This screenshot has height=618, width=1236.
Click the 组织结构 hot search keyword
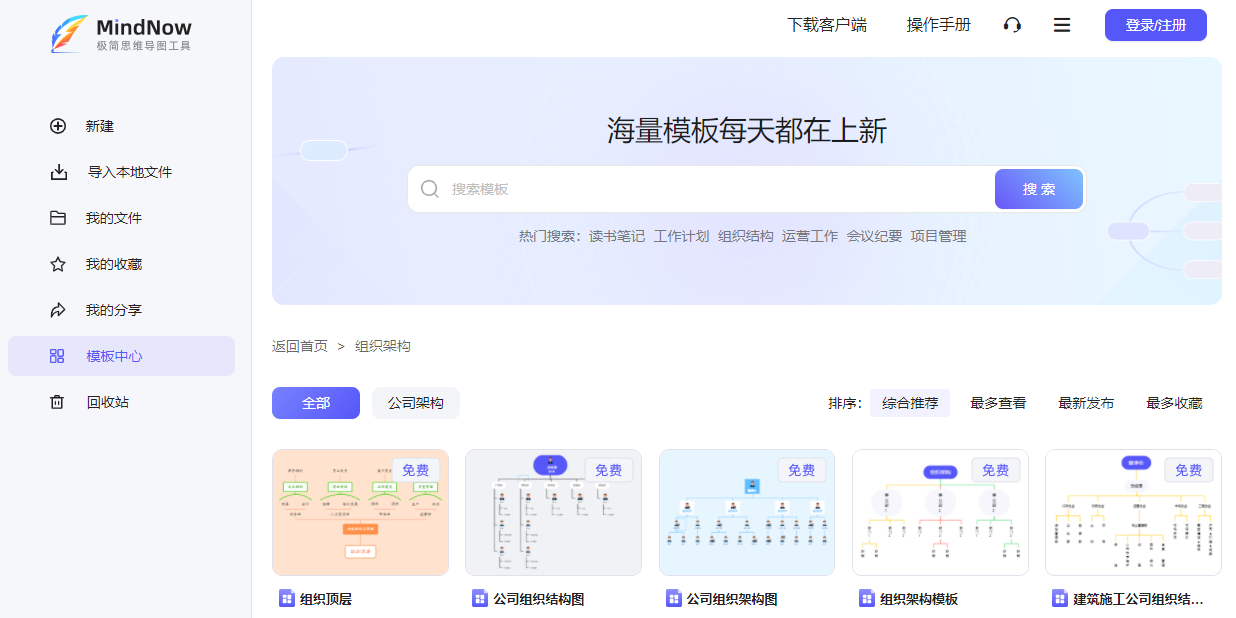745,236
